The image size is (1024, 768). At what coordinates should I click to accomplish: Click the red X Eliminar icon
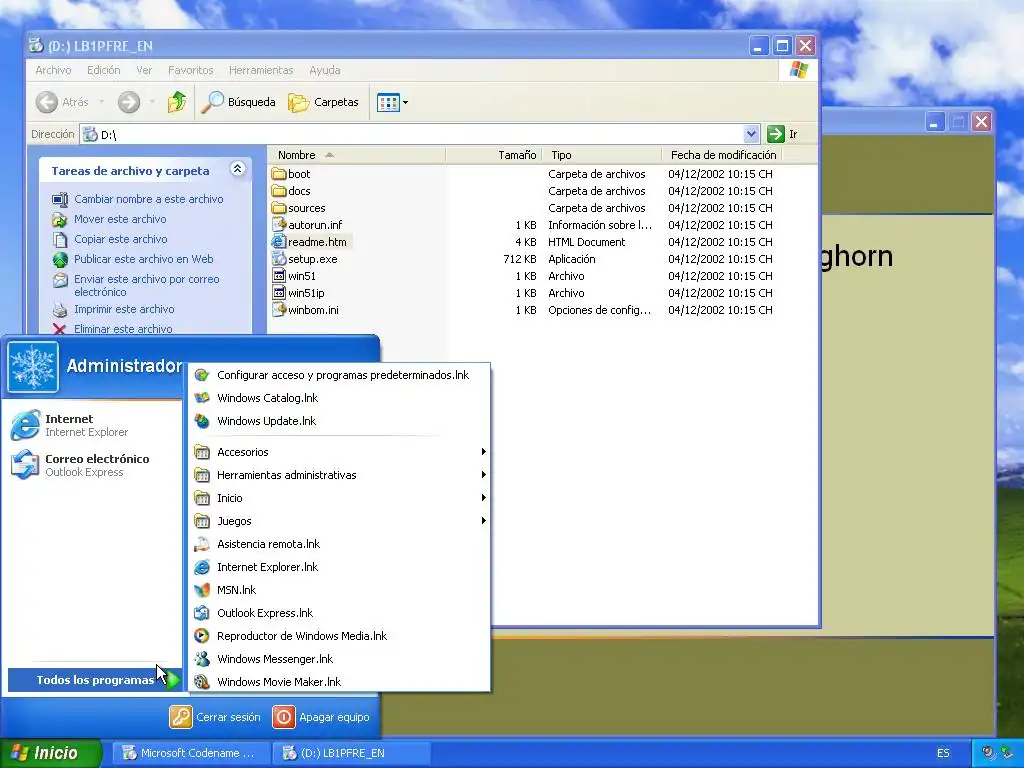[59, 328]
